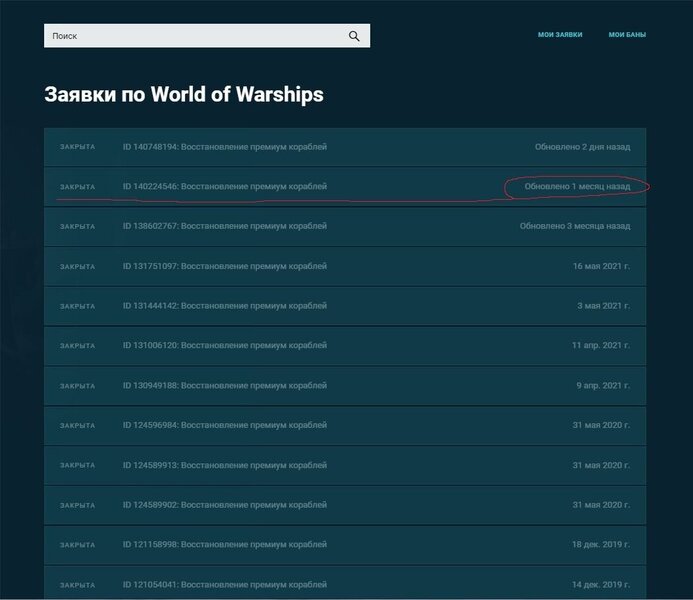
Task: Click 'Обновлено 1 месяц назад' text
Action: click(x=577, y=186)
